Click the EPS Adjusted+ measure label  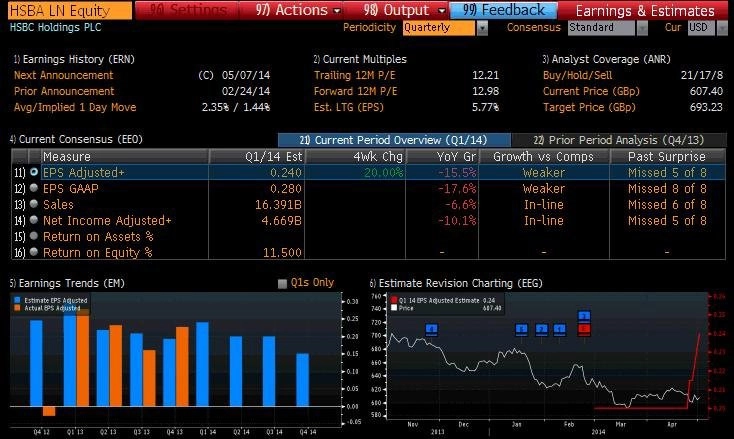click(x=84, y=173)
